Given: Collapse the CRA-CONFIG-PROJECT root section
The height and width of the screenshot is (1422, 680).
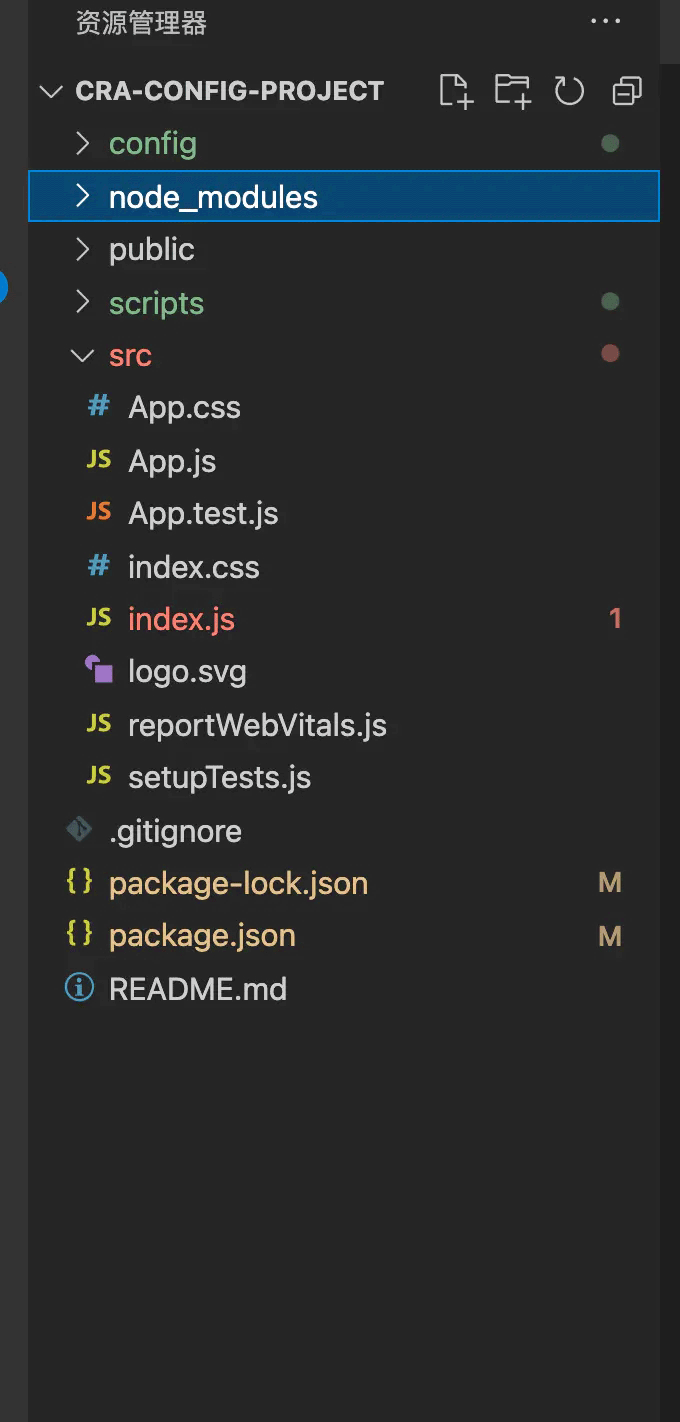Looking at the screenshot, I should tap(50, 92).
